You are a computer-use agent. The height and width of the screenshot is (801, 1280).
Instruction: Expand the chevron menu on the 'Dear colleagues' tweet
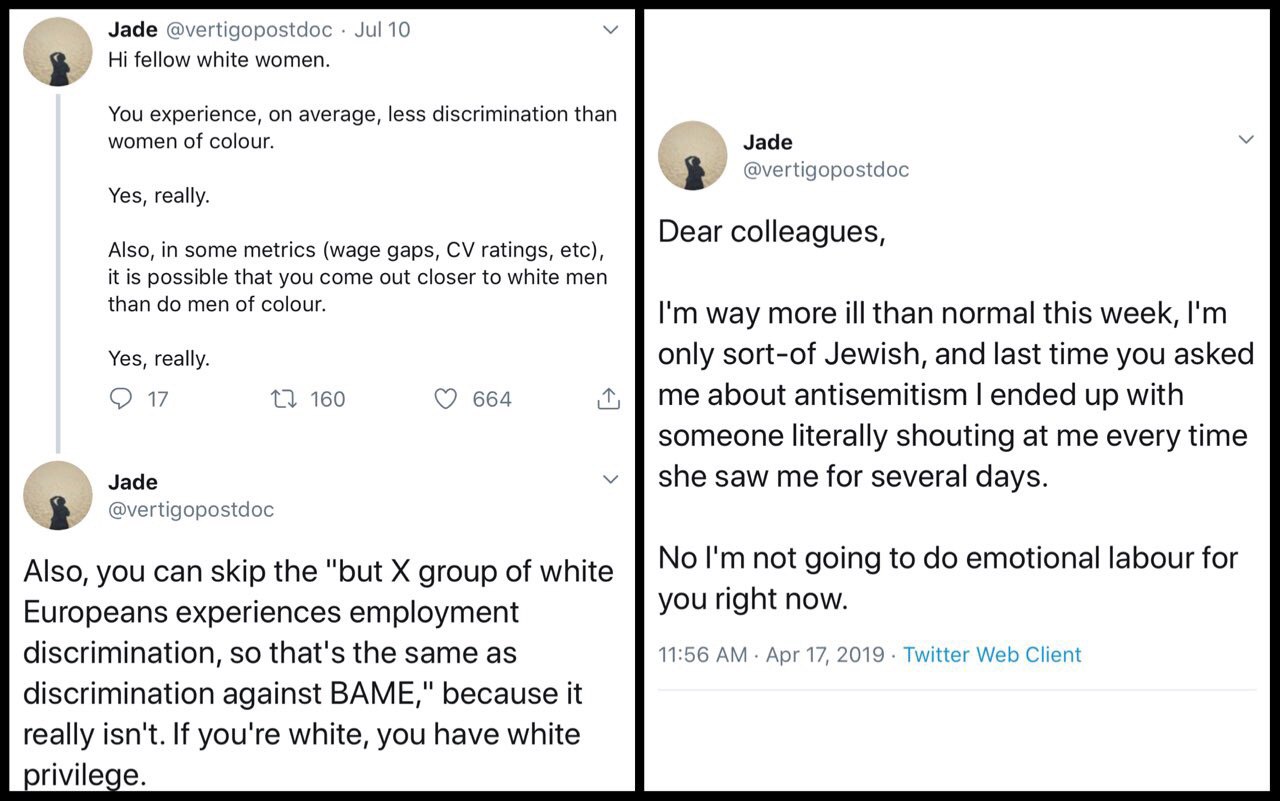coord(1246,140)
